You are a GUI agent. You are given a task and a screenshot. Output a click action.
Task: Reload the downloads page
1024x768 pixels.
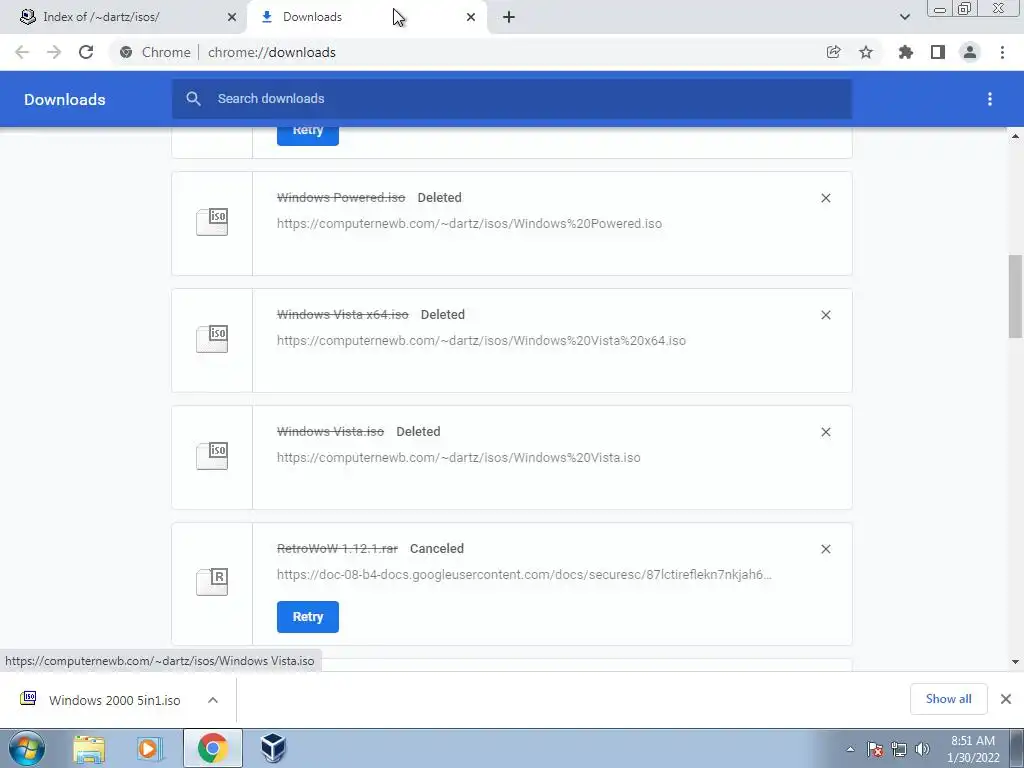[x=86, y=52]
